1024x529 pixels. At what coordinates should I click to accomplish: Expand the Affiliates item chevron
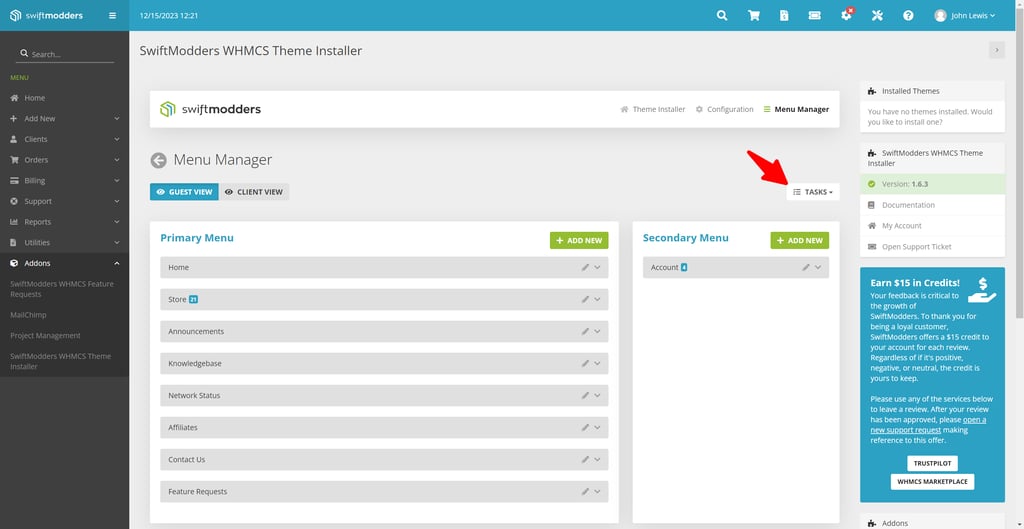[x=597, y=427]
